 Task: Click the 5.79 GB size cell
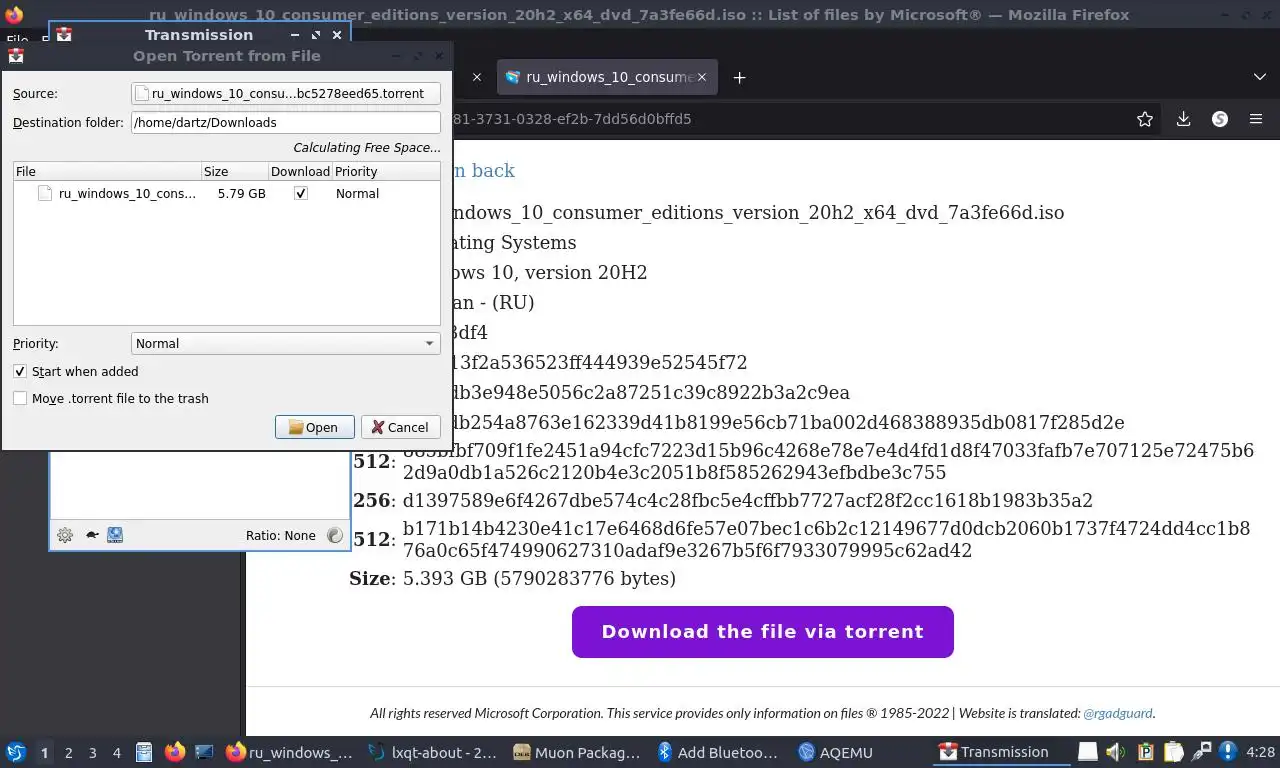241,193
